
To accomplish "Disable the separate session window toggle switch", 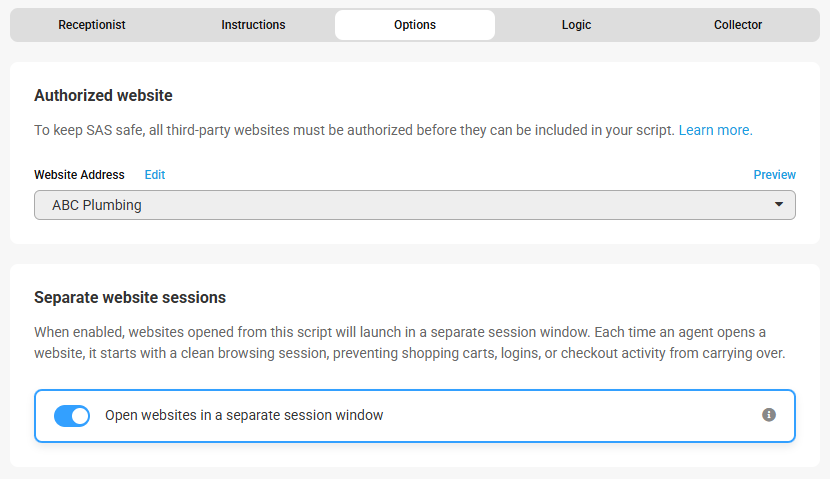I will pyautogui.click(x=72, y=415).
